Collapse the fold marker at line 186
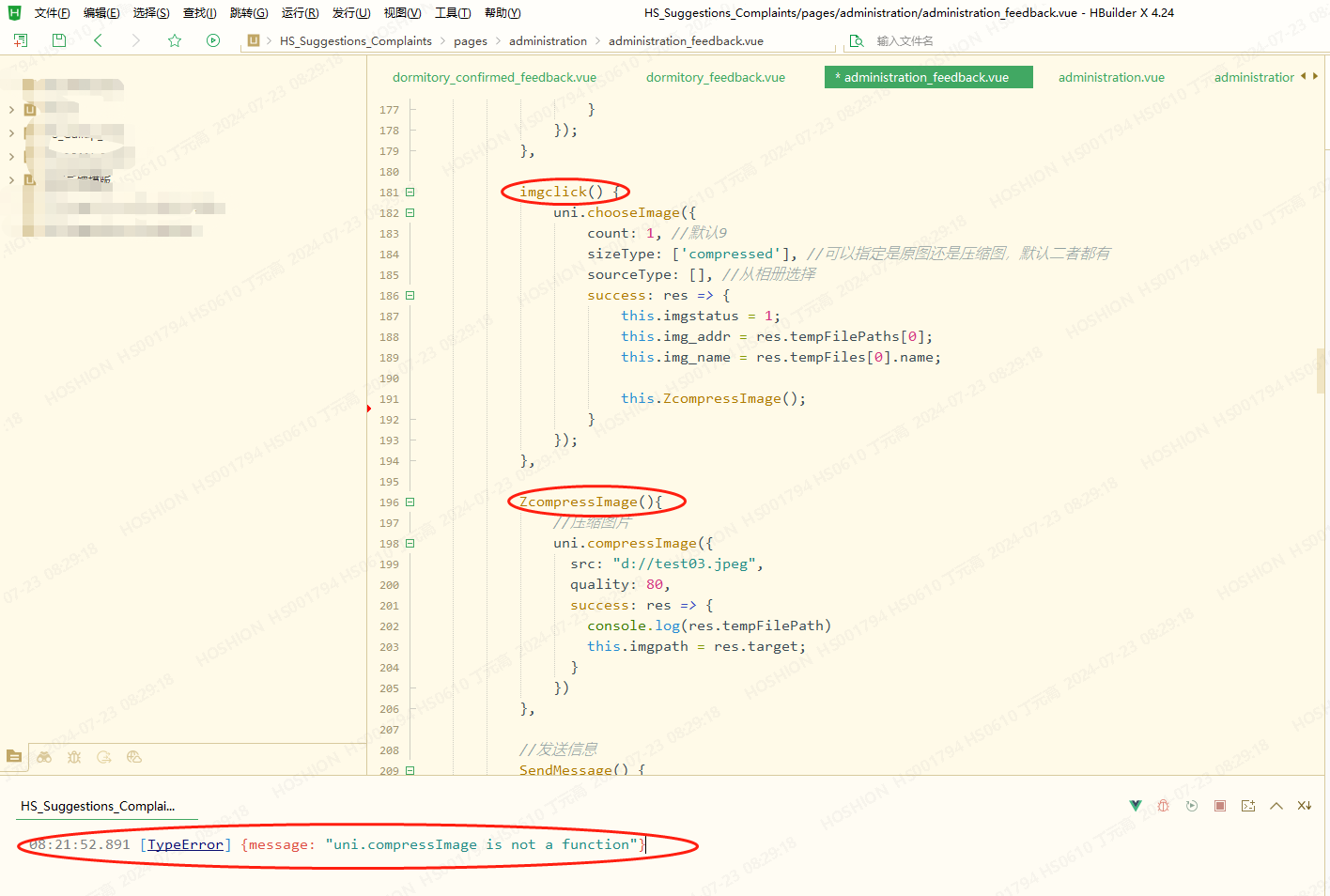1330x896 pixels. pos(410,296)
